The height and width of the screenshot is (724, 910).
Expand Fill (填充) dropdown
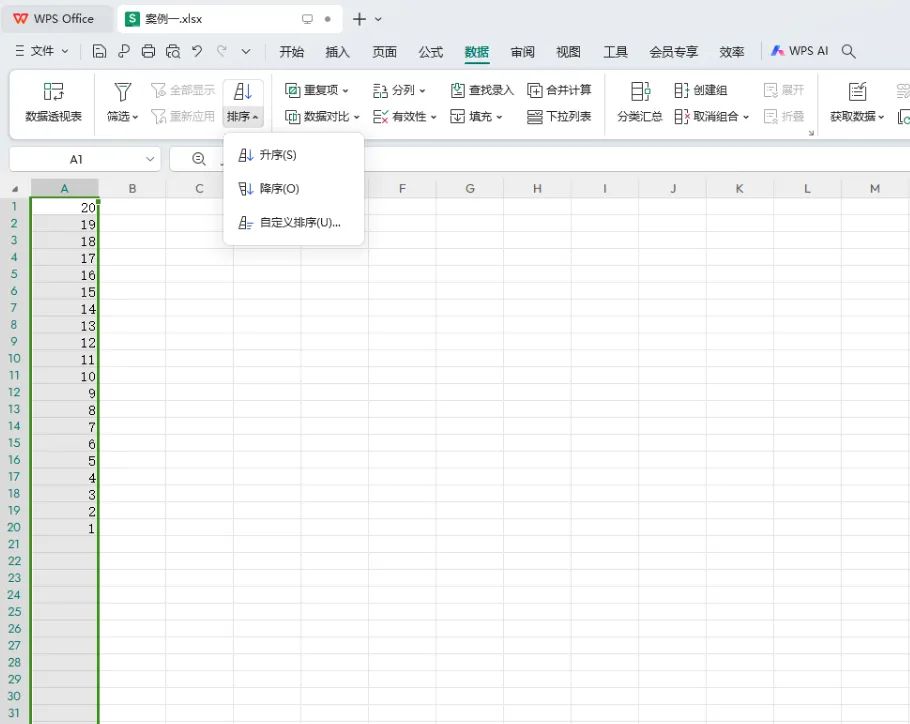pos(499,117)
